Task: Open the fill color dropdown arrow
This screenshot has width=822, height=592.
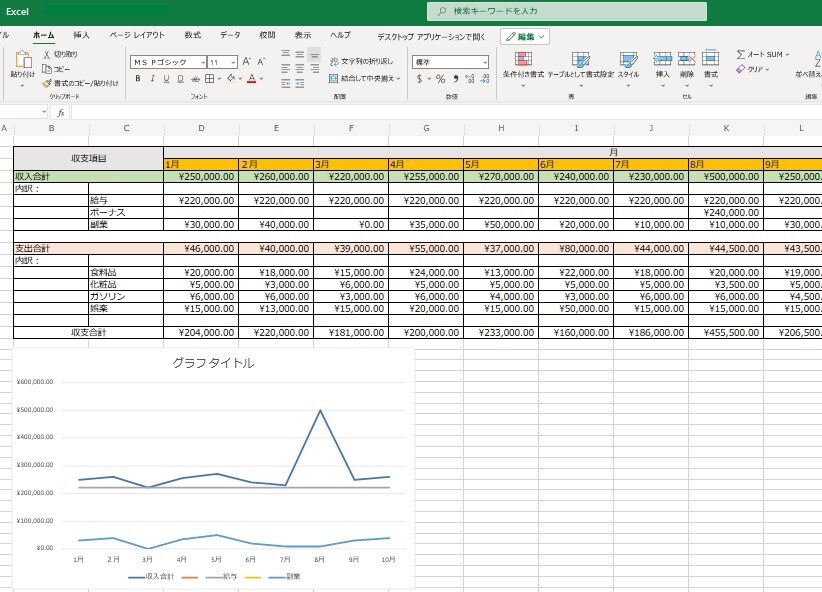Action: point(240,79)
